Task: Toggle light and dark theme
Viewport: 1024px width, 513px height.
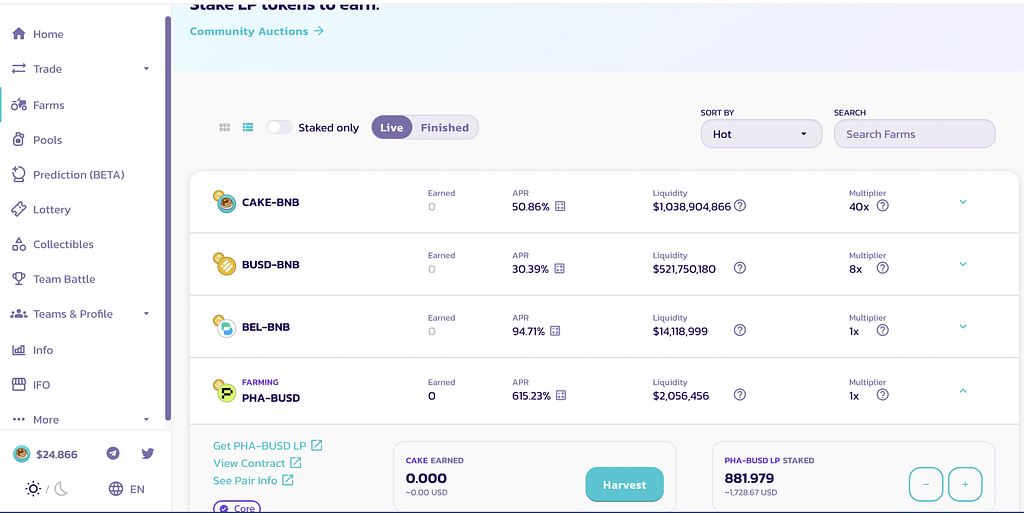Action: (x=47, y=489)
